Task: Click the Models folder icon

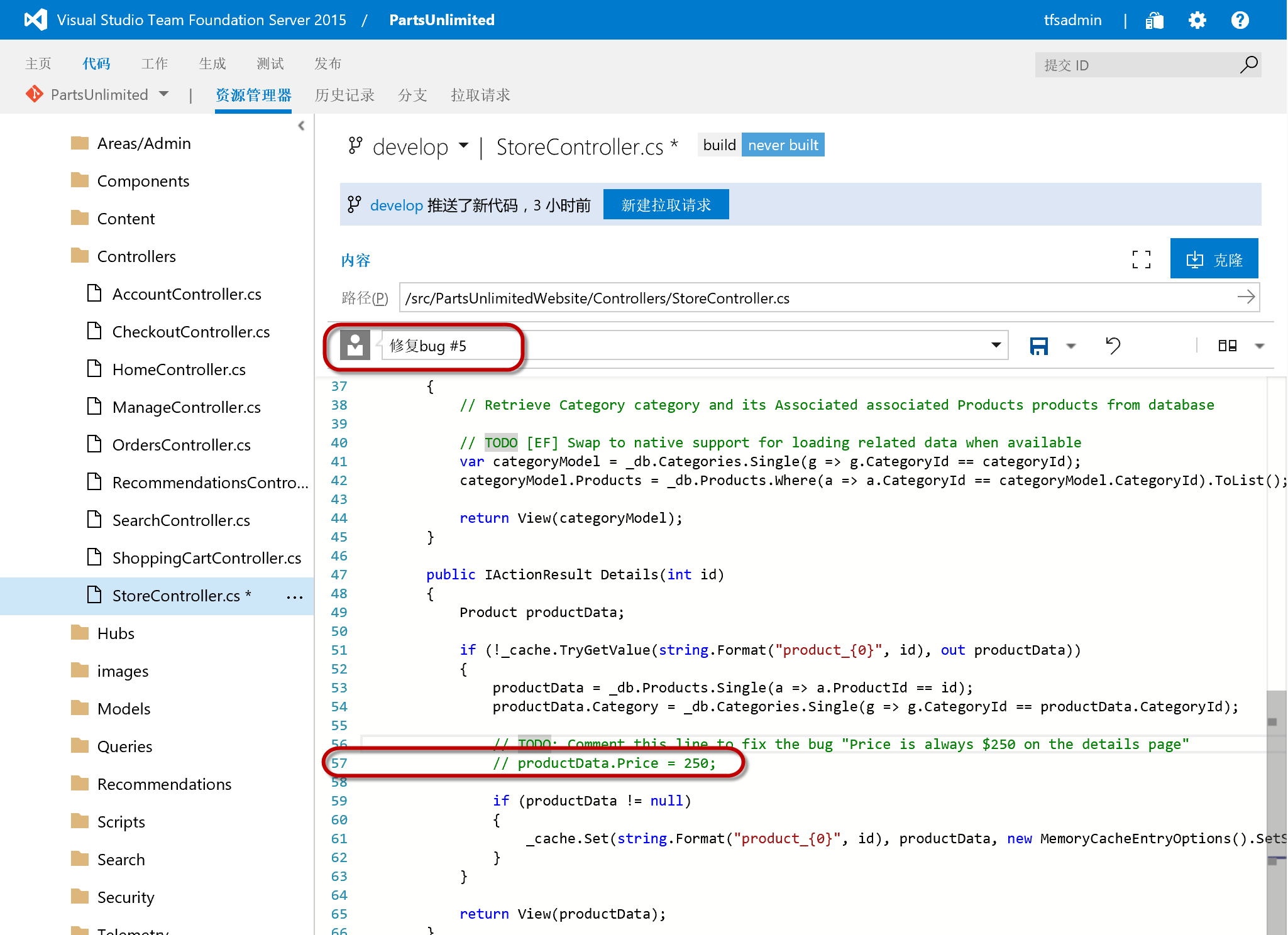Action: click(x=80, y=708)
